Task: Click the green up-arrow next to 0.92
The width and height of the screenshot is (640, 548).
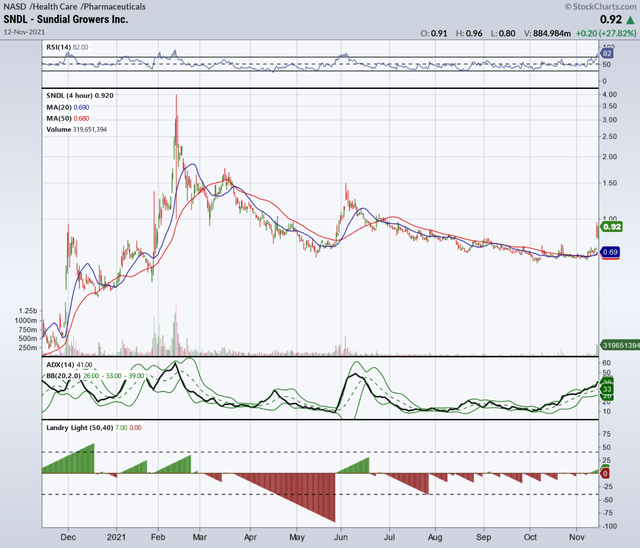Action: (631, 19)
